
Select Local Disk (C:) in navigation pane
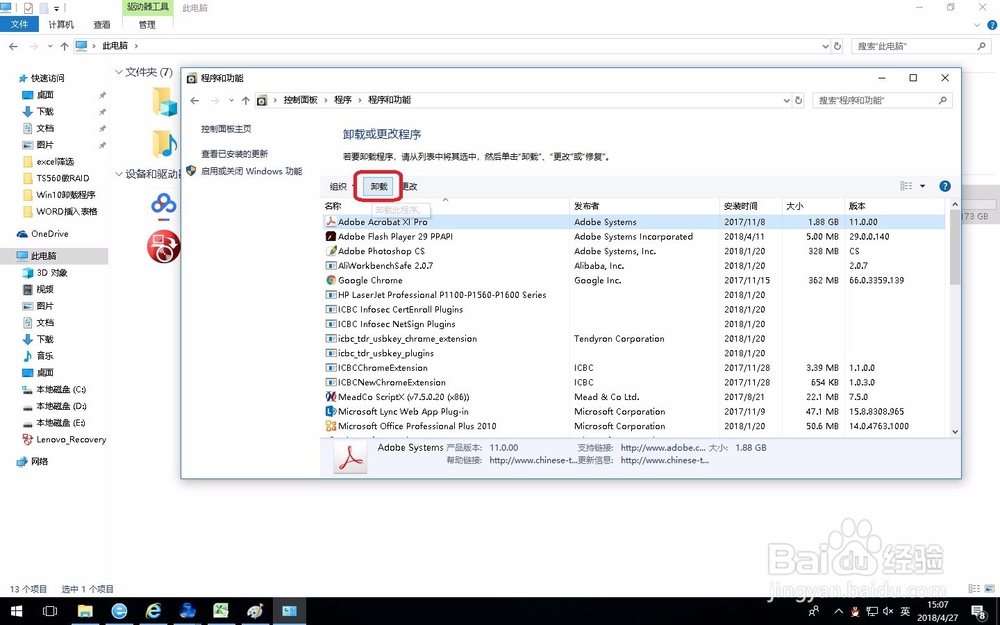pos(61,389)
